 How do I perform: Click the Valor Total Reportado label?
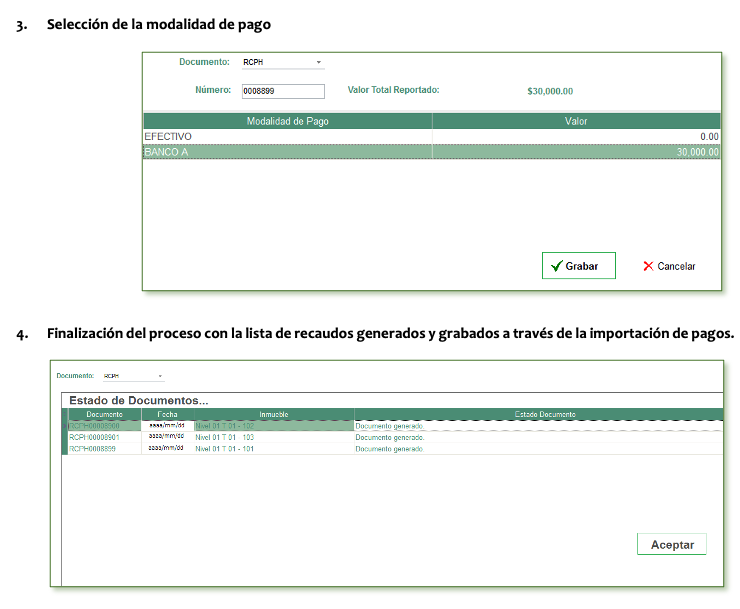394,90
